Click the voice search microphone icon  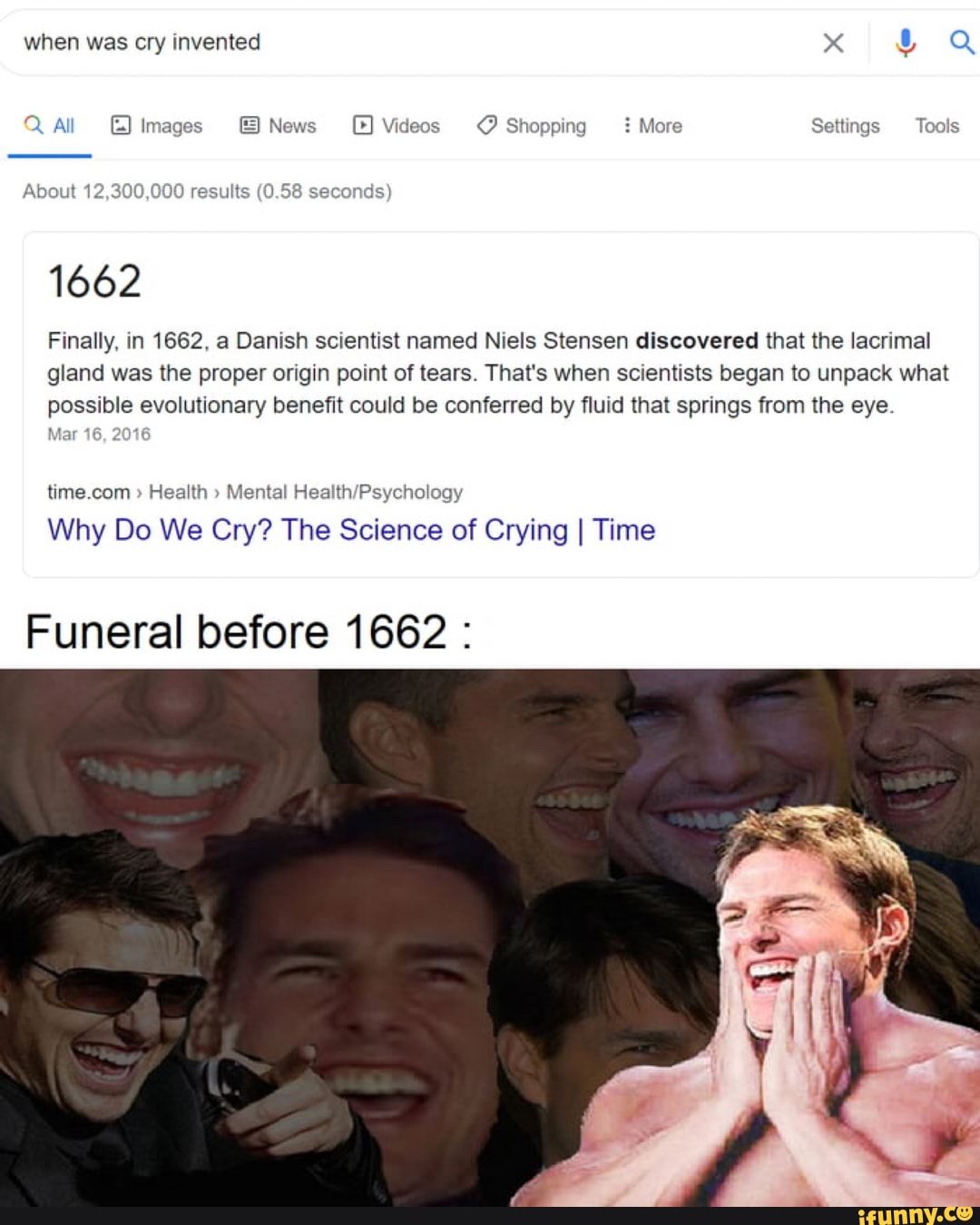coord(905,43)
